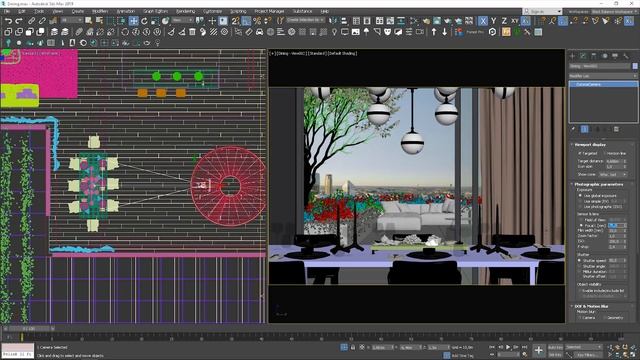Select Use simple (EV) radio option
This screenshot has height=360, width=640.
(x=580, y=201)
